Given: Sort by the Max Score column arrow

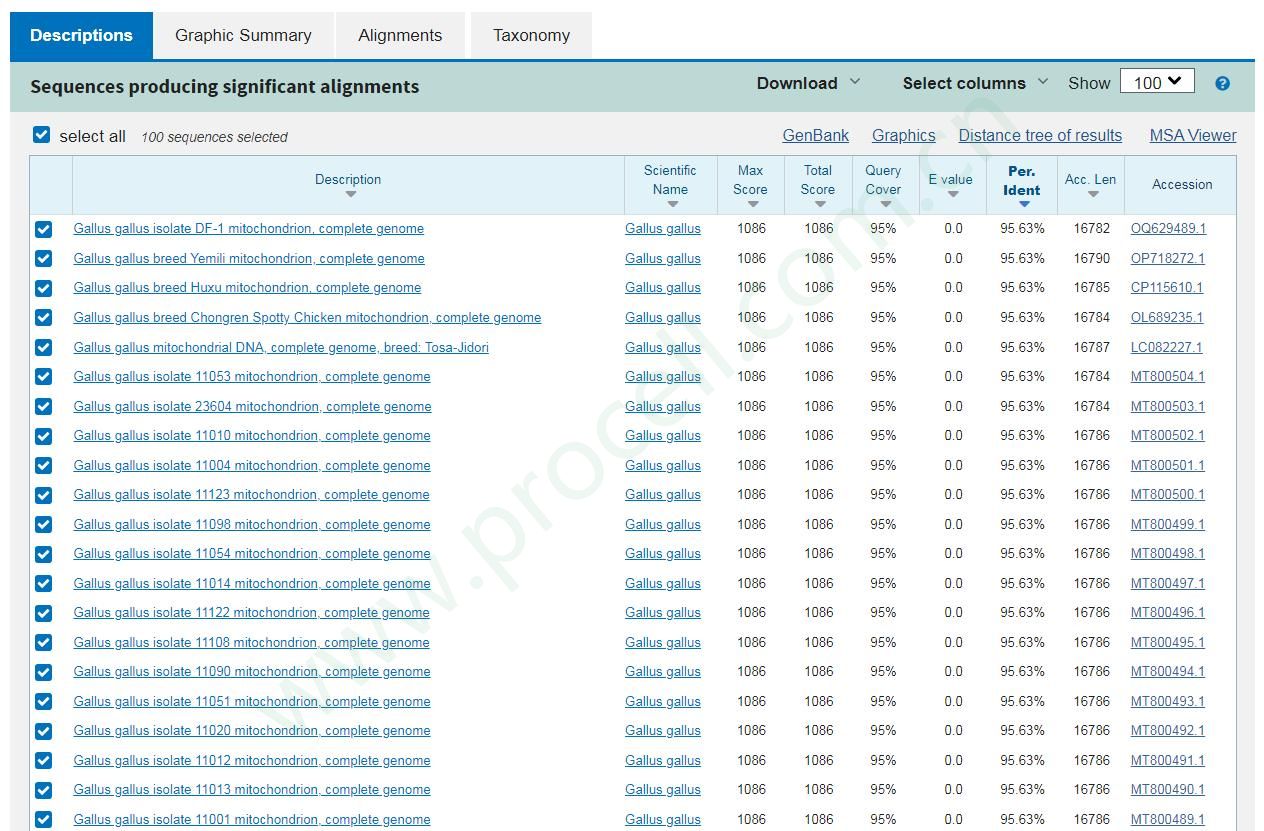Looking at the screenshot, I should tap(752, 205).
